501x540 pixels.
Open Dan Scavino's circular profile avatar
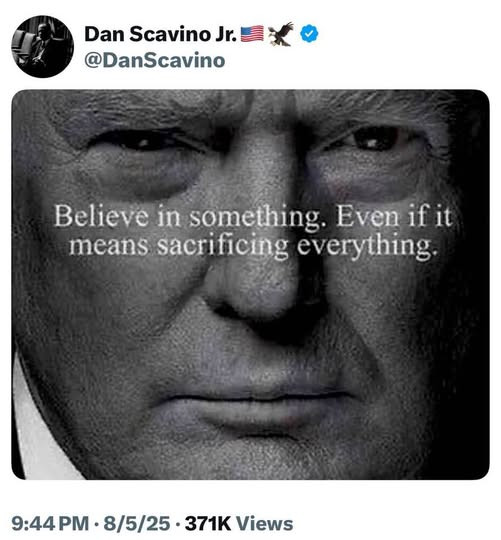point(42,46)
